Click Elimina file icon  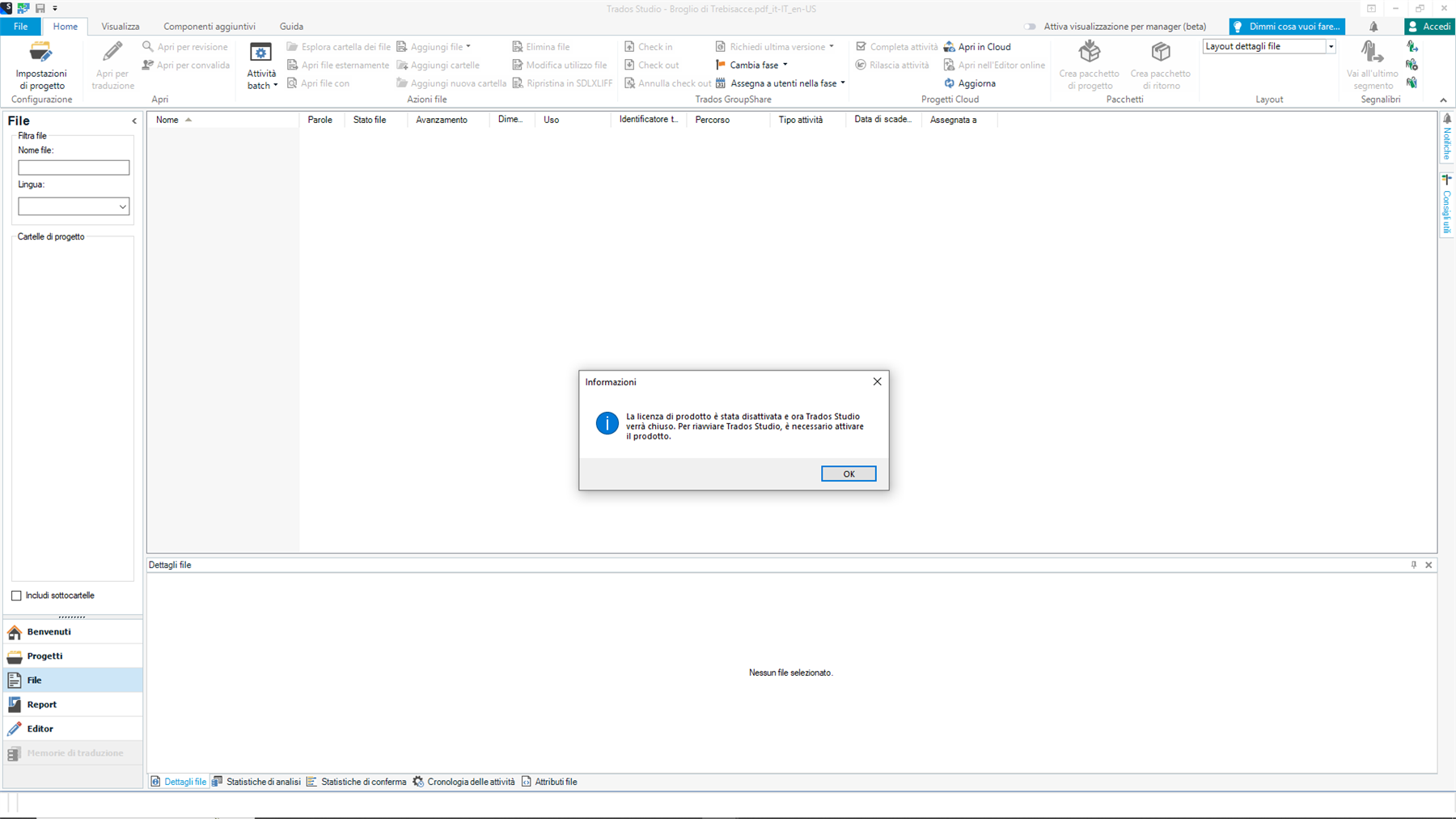(518, 47)
